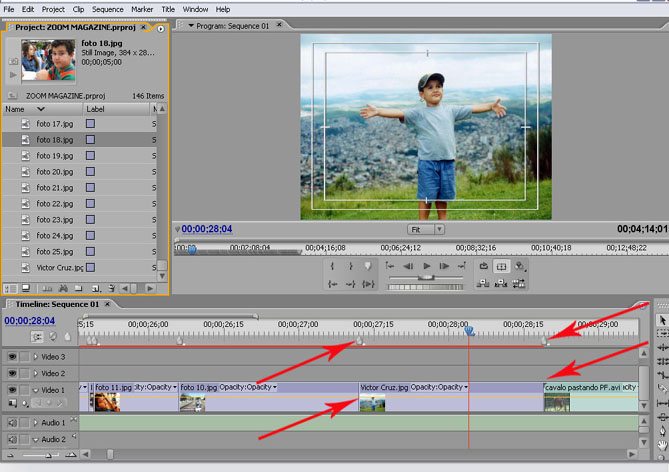669x472 pixels.
Task: Hide Video 3 track with eye toggle
Action: tap(11, 357)
